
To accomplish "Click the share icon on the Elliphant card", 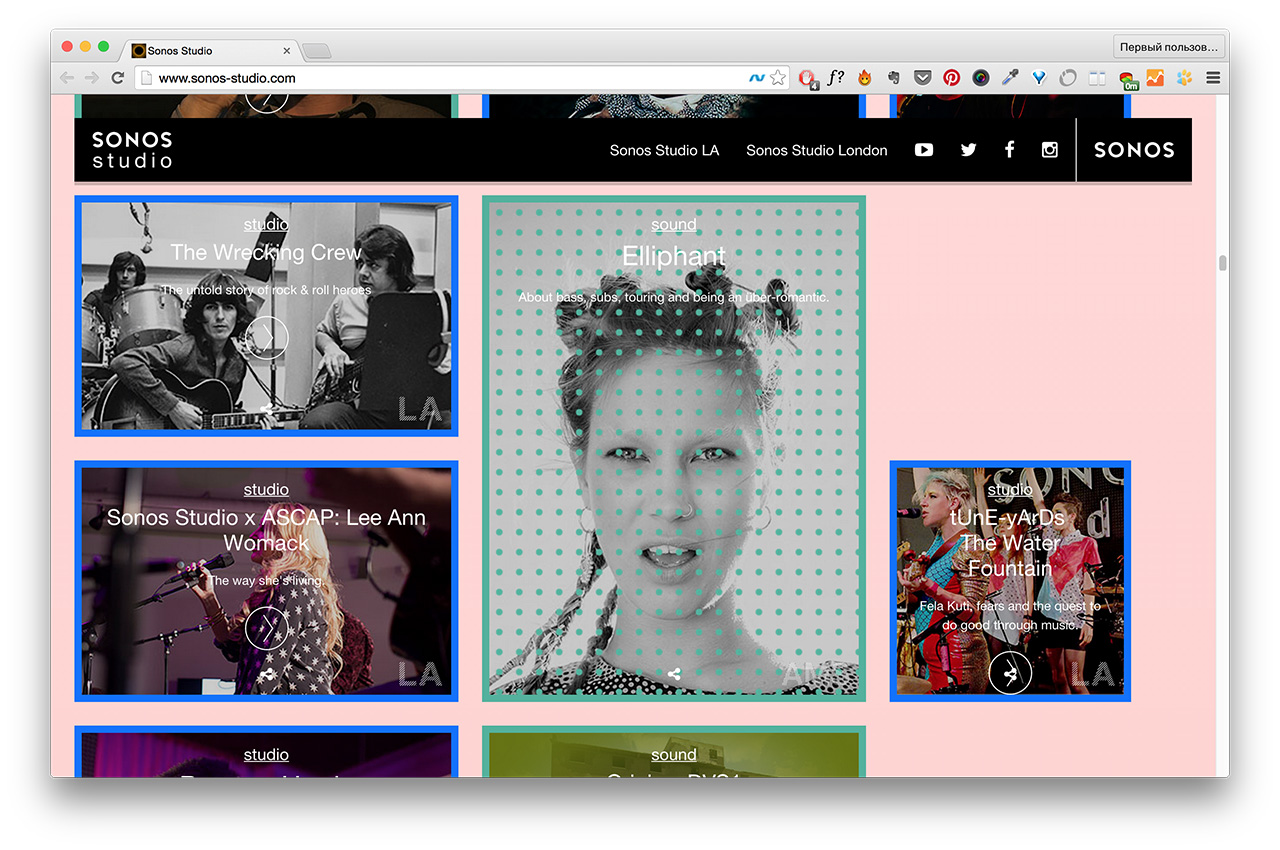I will (x=674, y=674).
